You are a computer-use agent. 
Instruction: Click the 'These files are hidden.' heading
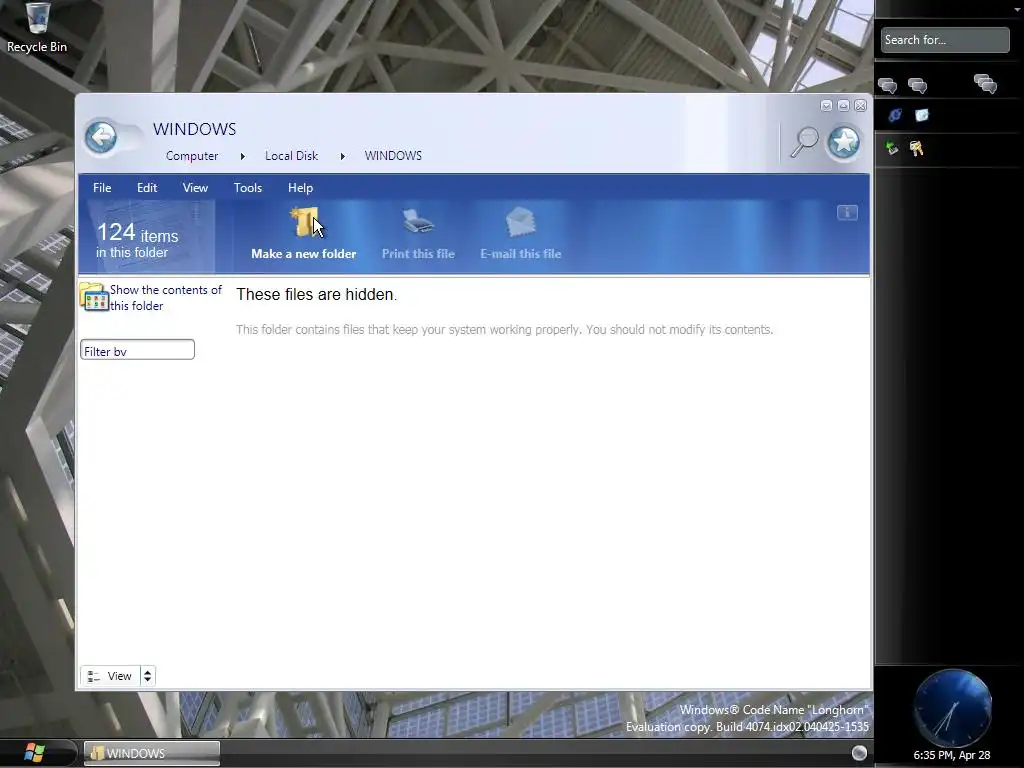(x=317, y=295)
